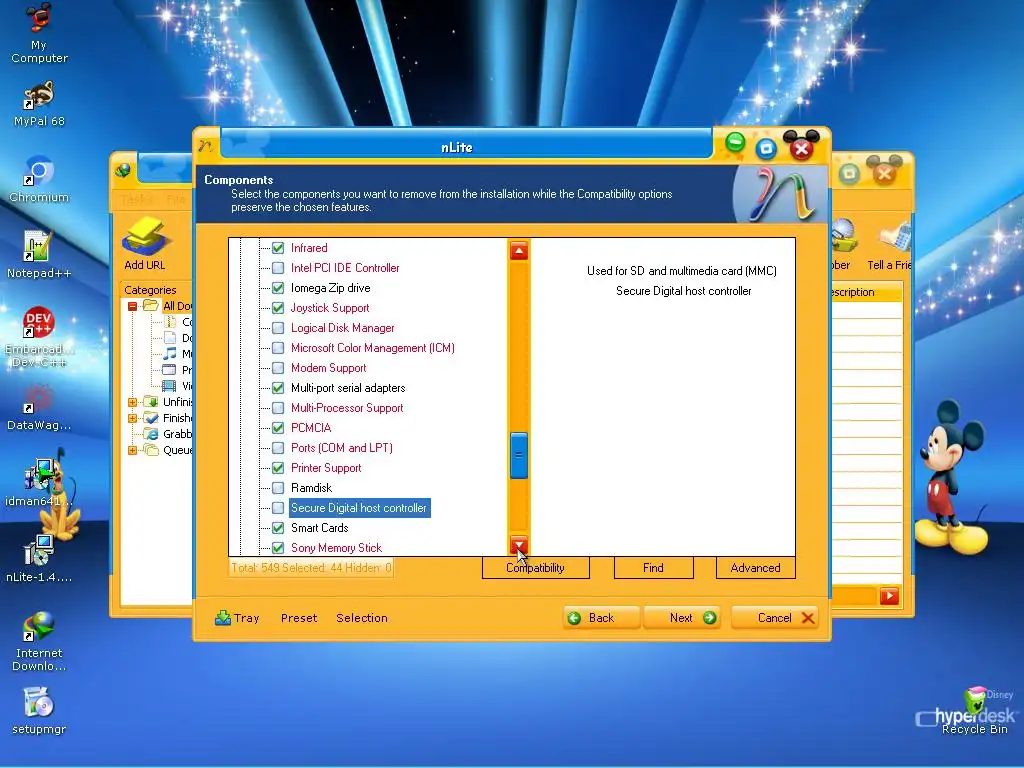Image resolution: width=1024 pixels, height=768 pixels.
Task: Launch MyPal 68 browser shortcut
Action: coord(39,104)
